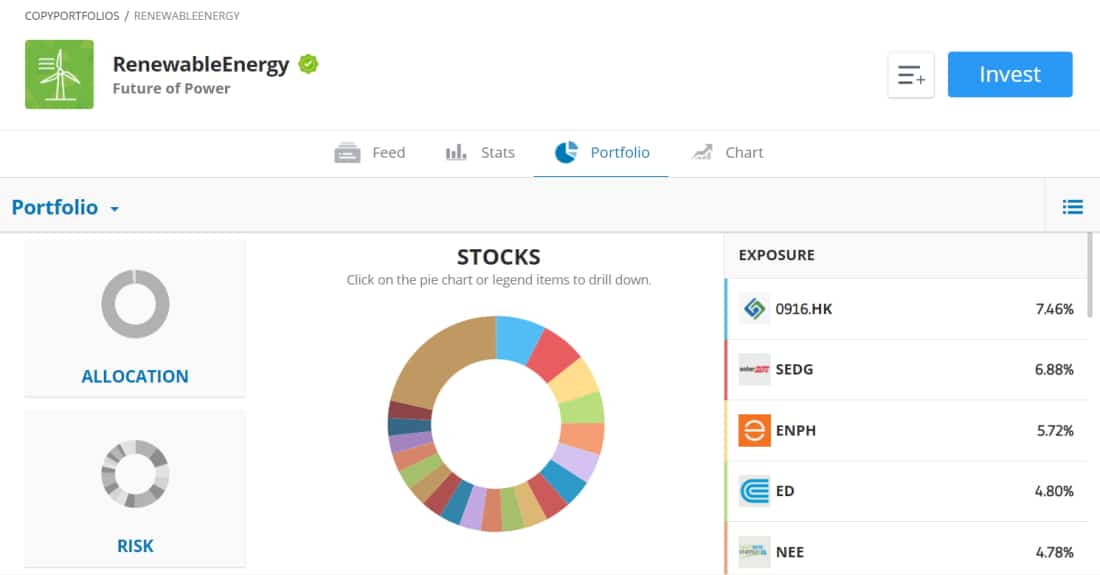Viewport: 1100px width, 575px height.
Task: Open the SEDG company logo
Action: (754, 370)
